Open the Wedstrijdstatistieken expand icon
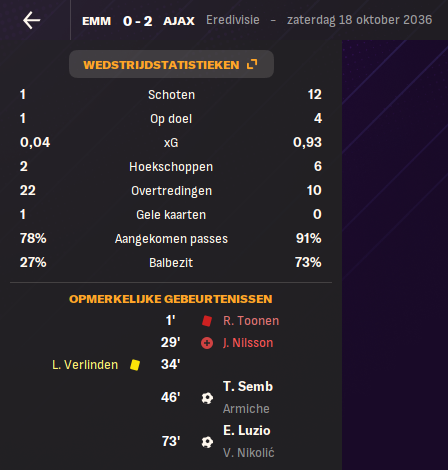 [x=252, y=64]
